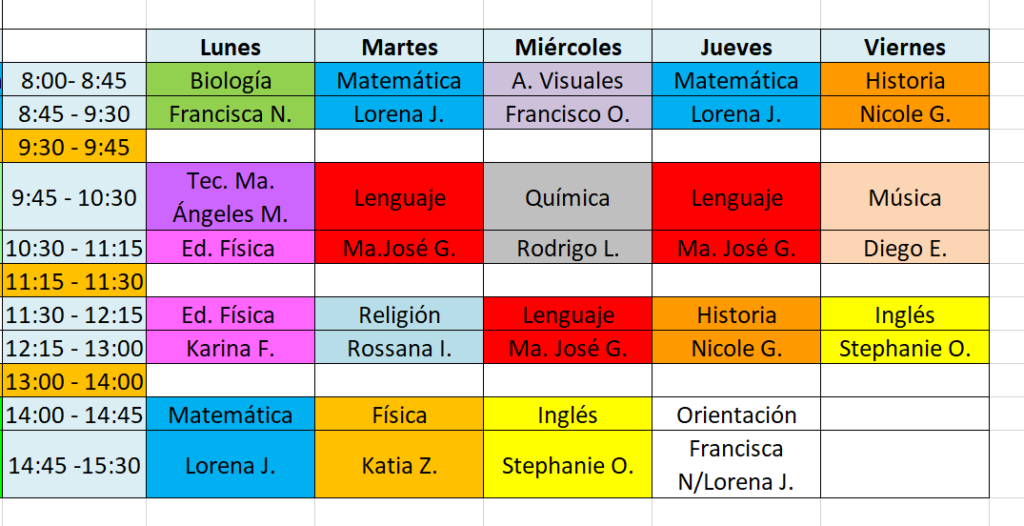Select the 13:00 - 14:00 time cell
The height and width of the screenshot is (526, 1024).
tap(75, 381)
